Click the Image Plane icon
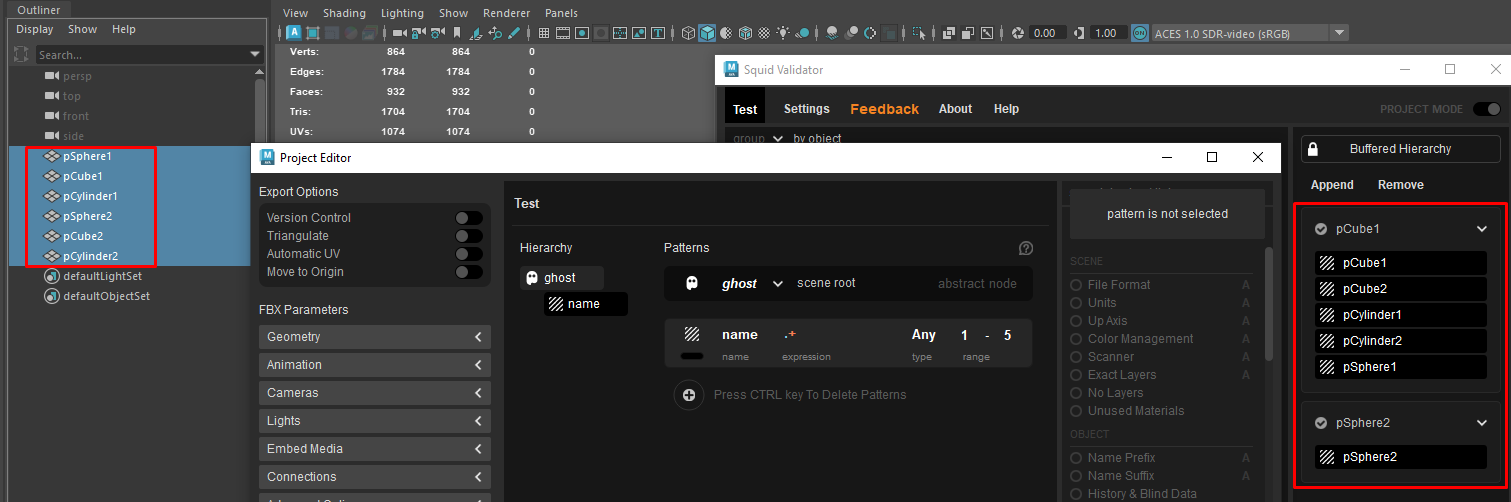Screen dimensions: 1511x502 475,33
